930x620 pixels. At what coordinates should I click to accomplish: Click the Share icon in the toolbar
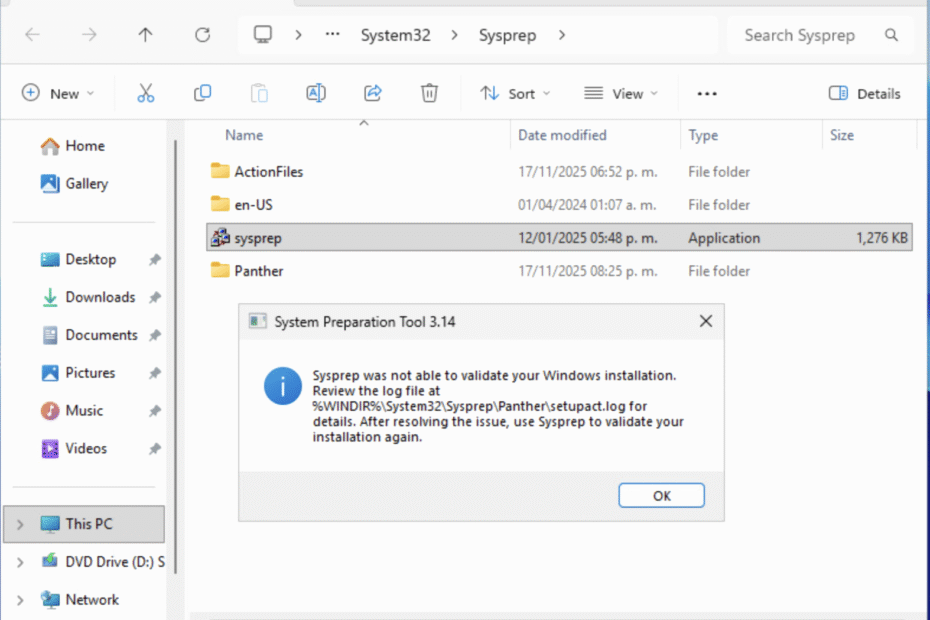[372, 93]
